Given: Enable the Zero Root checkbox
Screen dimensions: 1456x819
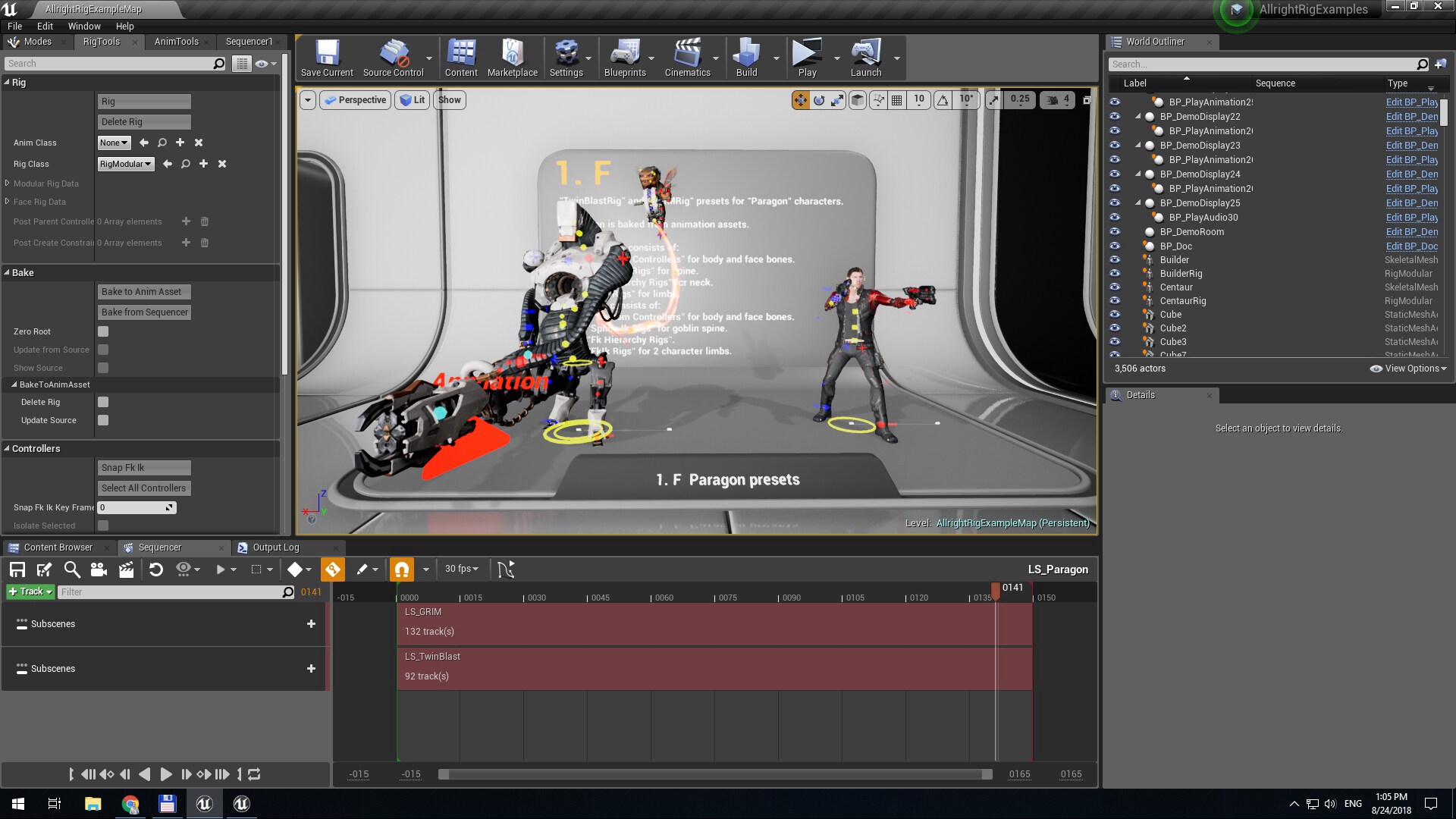Looking at the screenshot, I should click(x=103, y=331).
